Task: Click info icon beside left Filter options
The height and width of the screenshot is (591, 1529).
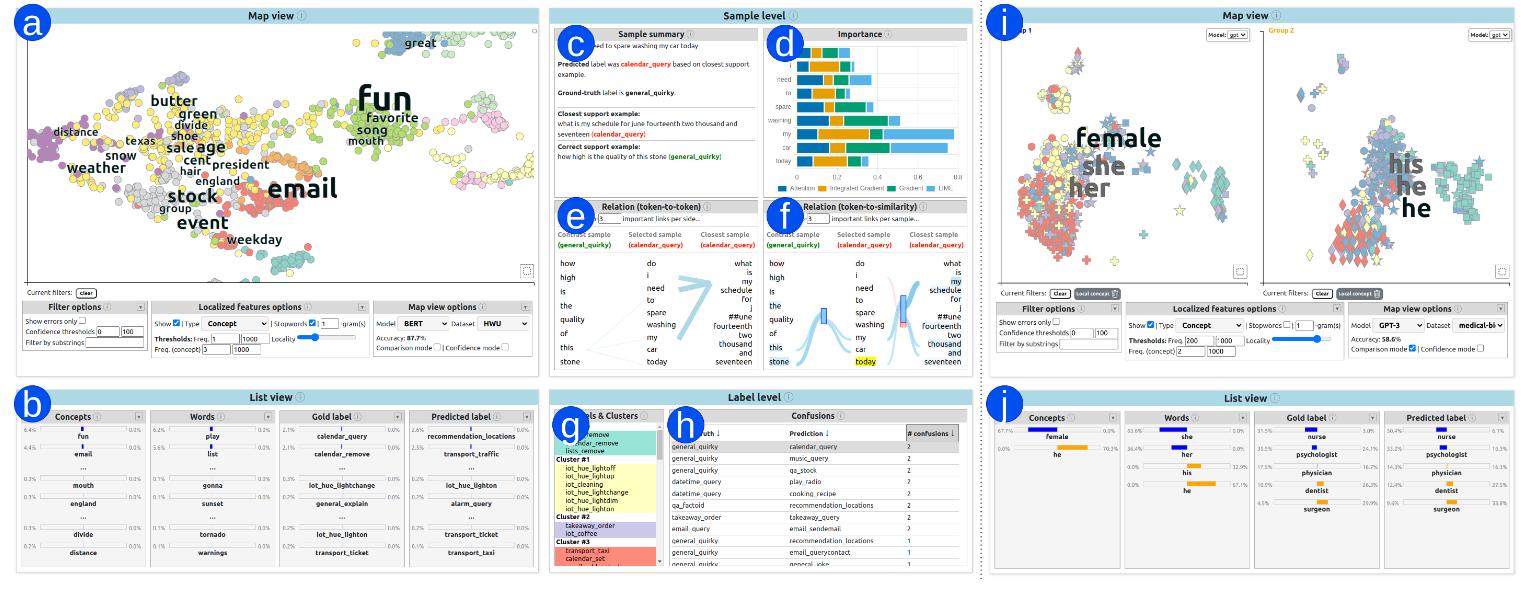Action: (107, 307)
